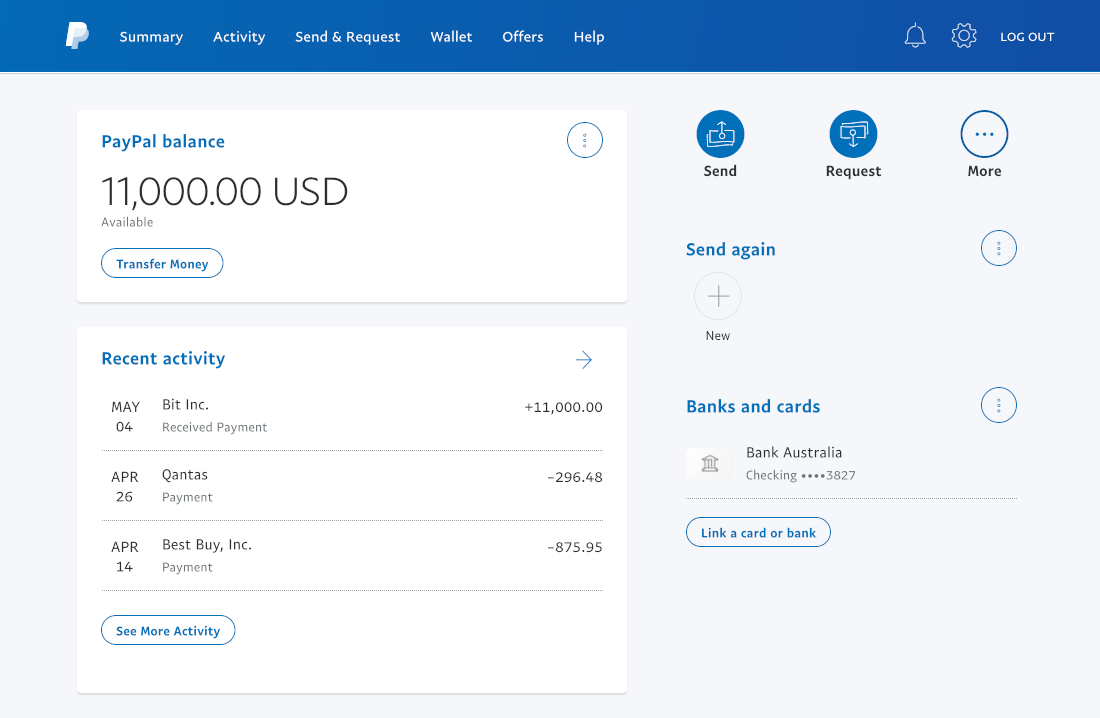Click the PayPal logo icon
The width and height of the screenshot is (1100, 718).
point(77,35)
